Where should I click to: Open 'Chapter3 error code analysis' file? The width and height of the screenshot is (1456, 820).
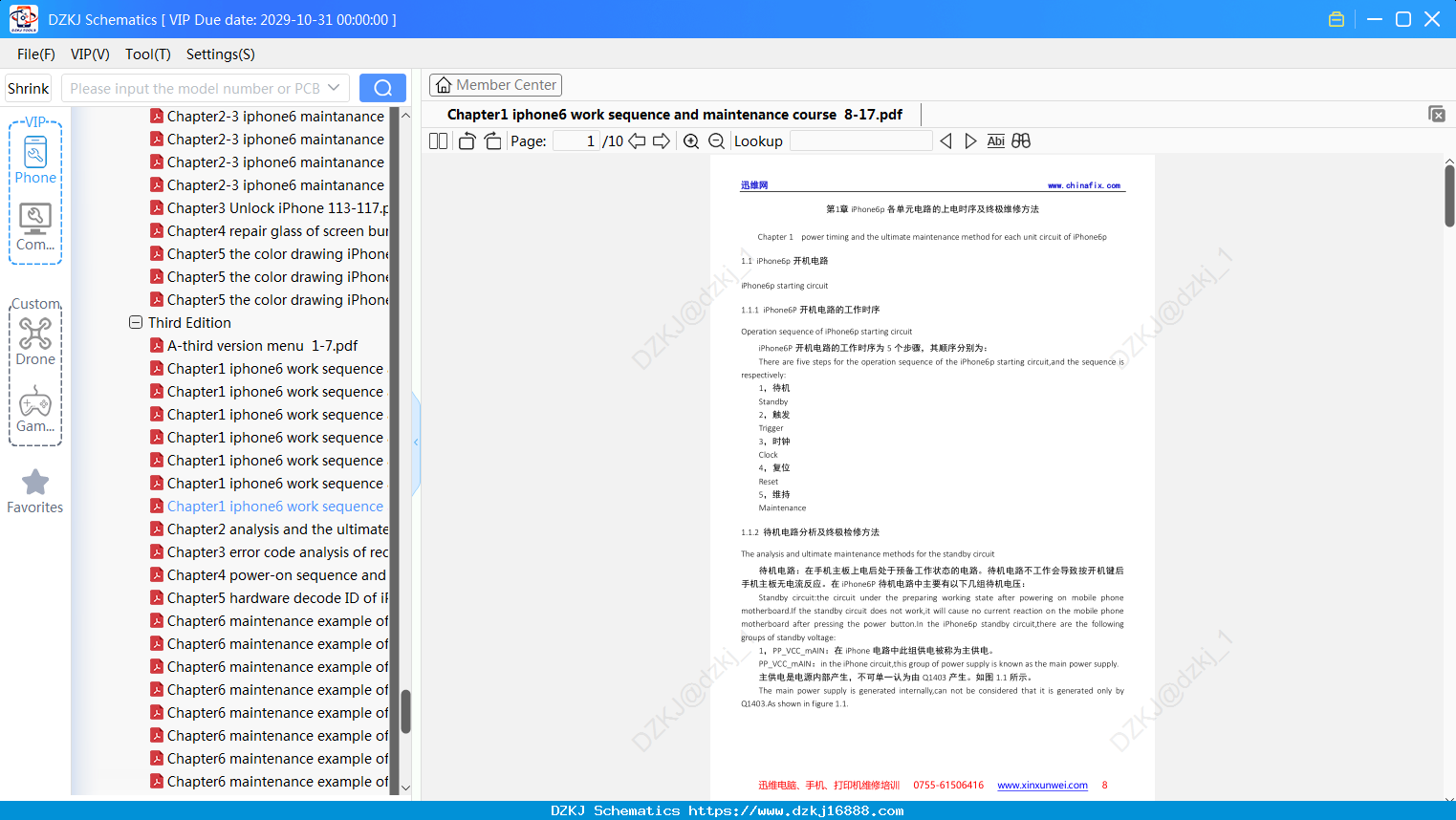click(x=270, y=552)
